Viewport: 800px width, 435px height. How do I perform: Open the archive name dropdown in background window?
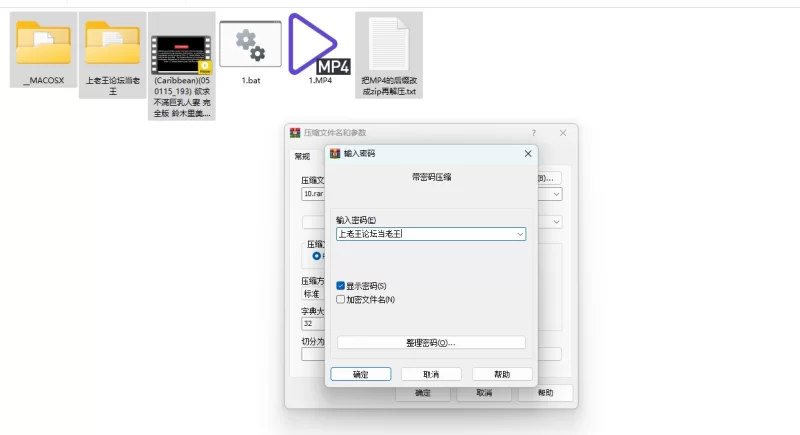pyautogui.click(x=556, y=194)
